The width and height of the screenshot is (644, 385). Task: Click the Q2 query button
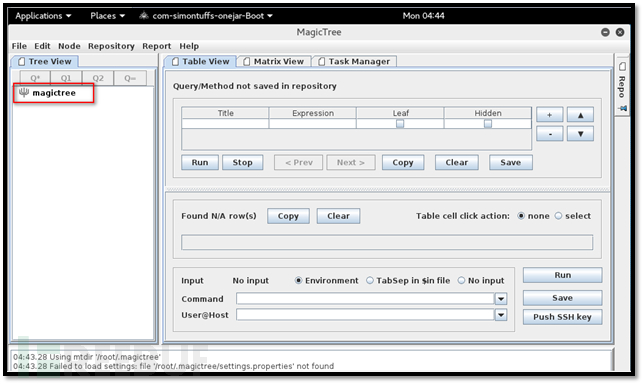(98, 78)
